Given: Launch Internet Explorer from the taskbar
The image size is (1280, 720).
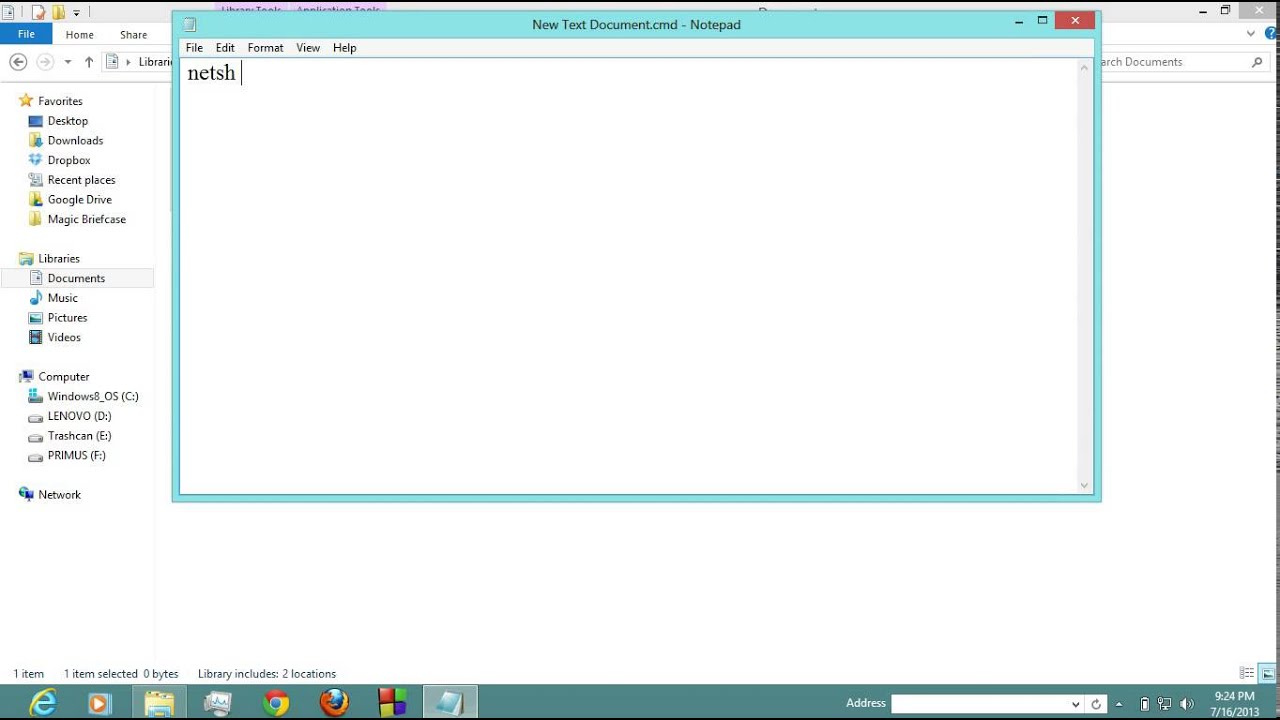Looking at the screenshot, I should coord(43,703).
